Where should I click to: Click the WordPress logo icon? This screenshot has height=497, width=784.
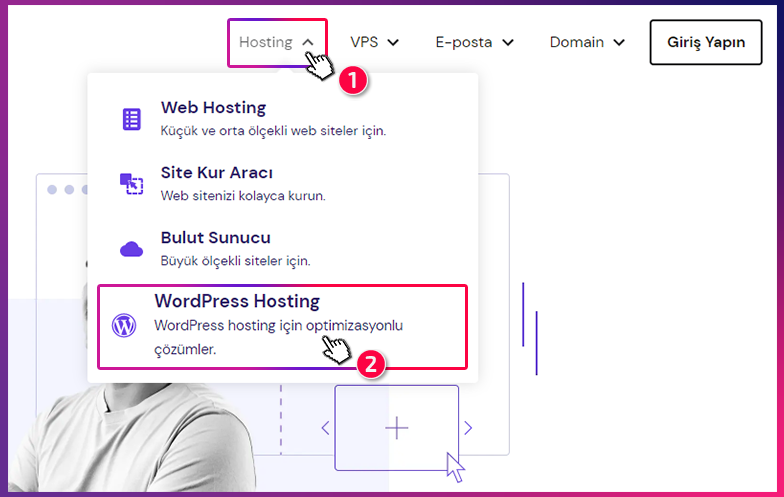point(124,326)
